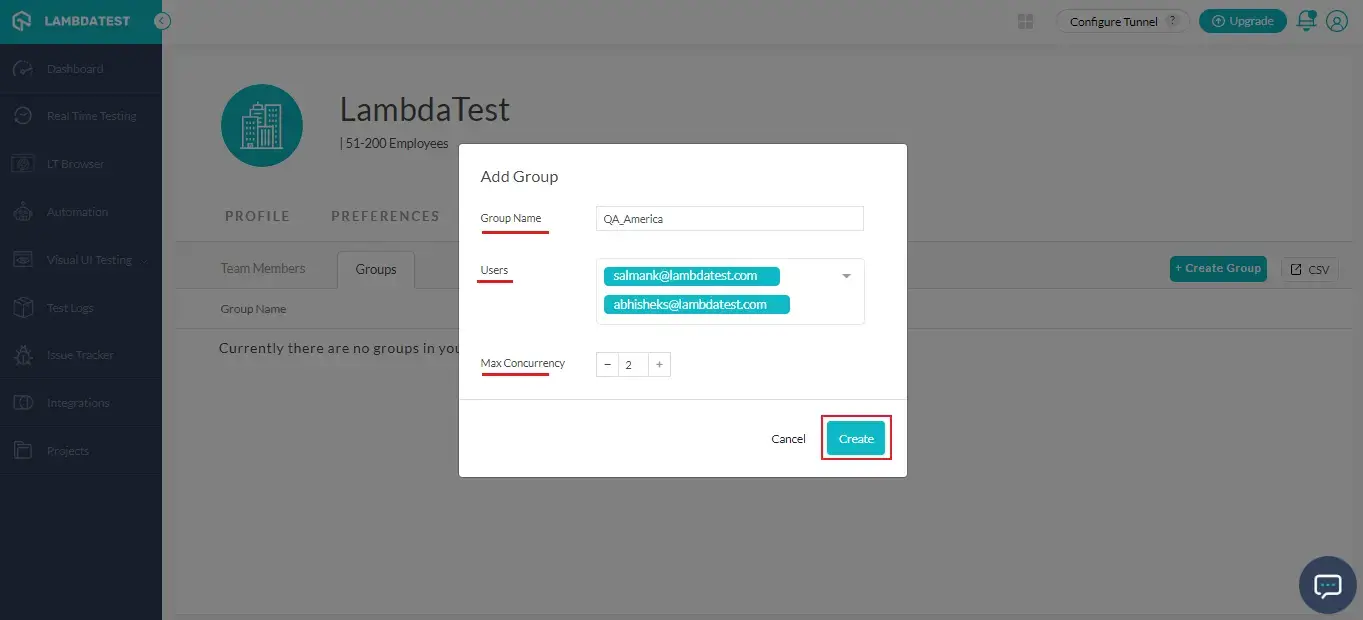The height and width of the screenshot is (620, 1363).
Task: Open the user profile avatar icon
Action: 1337,21
